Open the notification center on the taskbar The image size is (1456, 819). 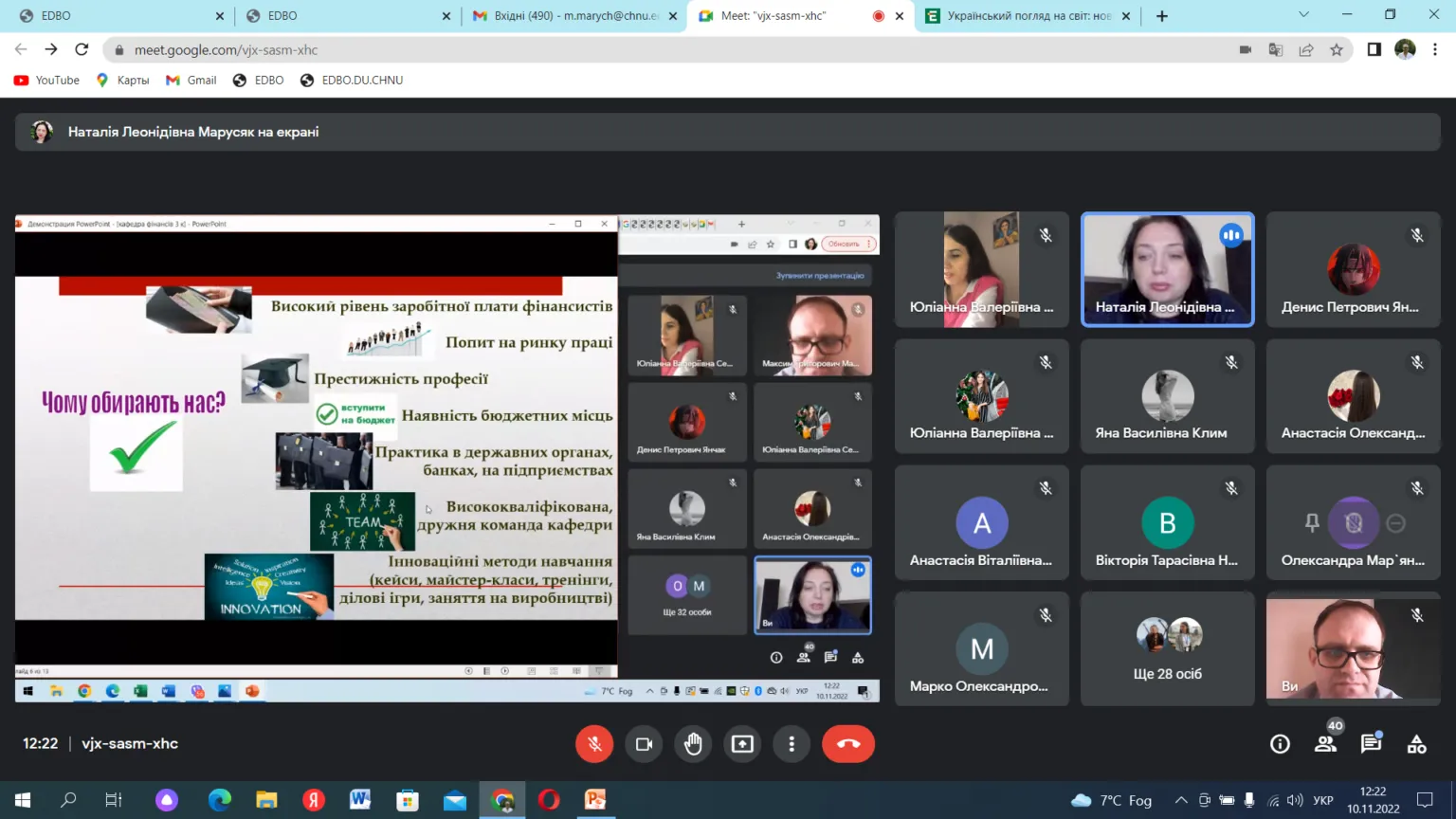click(1425, 800)
